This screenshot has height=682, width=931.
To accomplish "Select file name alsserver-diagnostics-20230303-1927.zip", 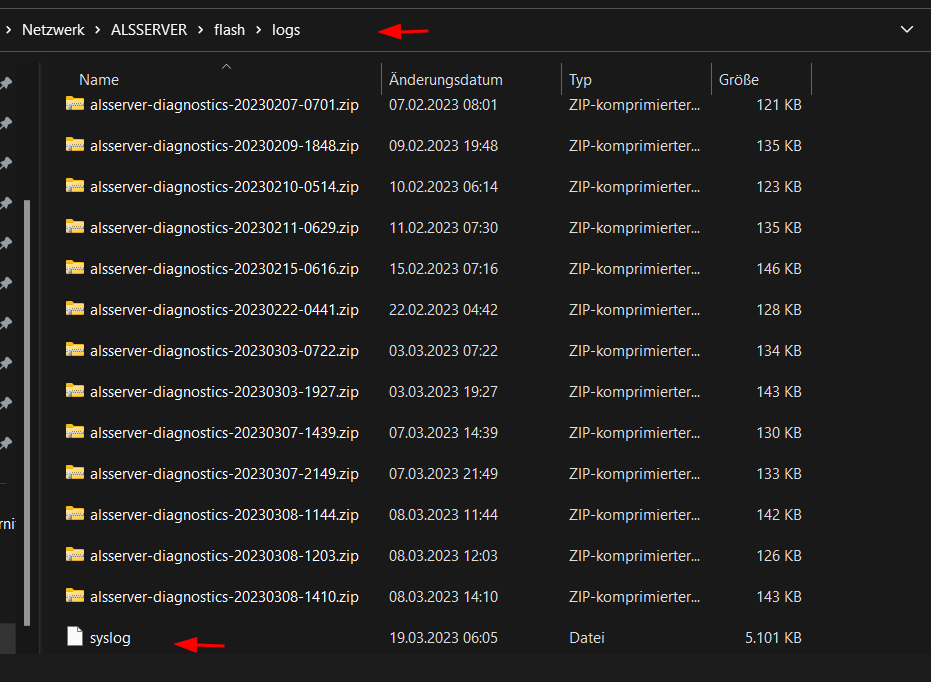I will [224, 392].
